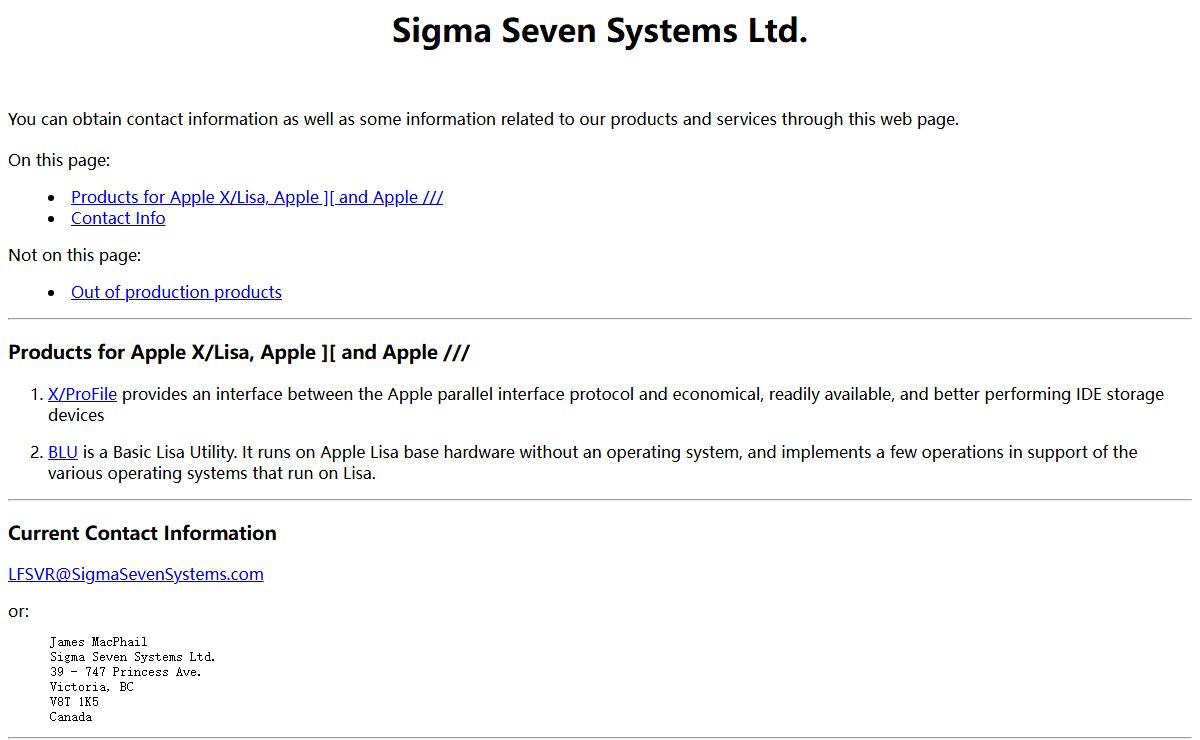Click the 'On this page:' text
The height and width of the screenshot is (740, 1200).
[x=59, y=160]
